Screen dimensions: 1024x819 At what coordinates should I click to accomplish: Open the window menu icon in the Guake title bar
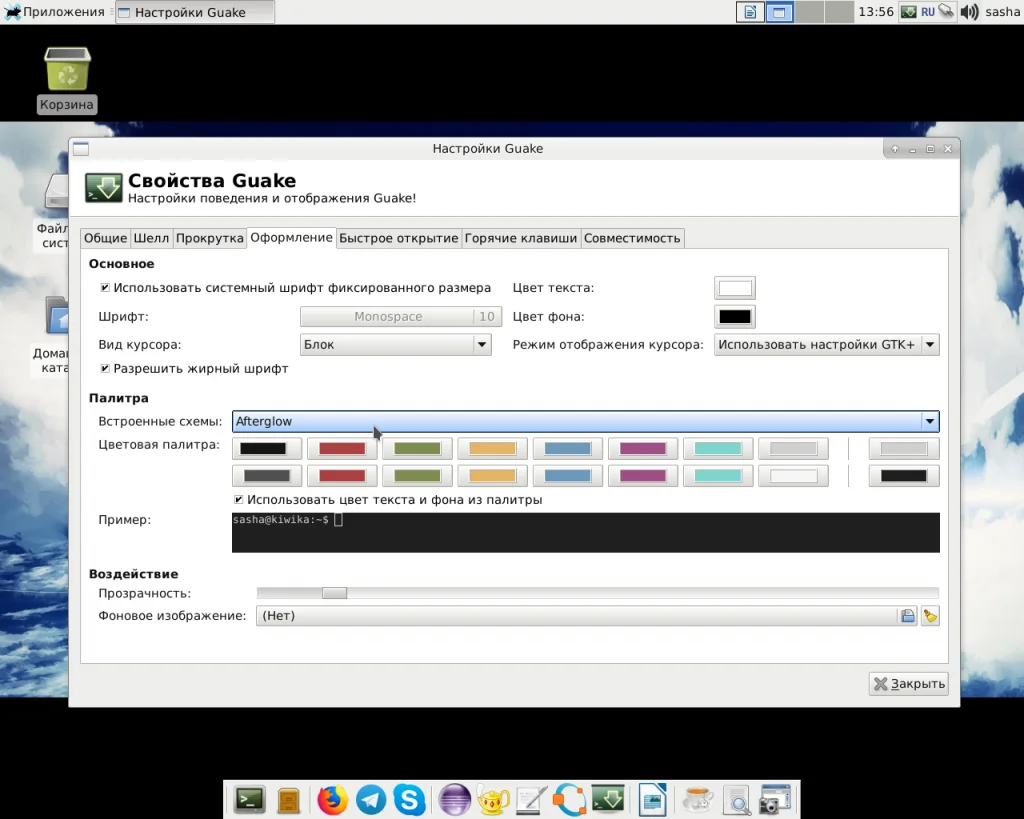point(81,149)
